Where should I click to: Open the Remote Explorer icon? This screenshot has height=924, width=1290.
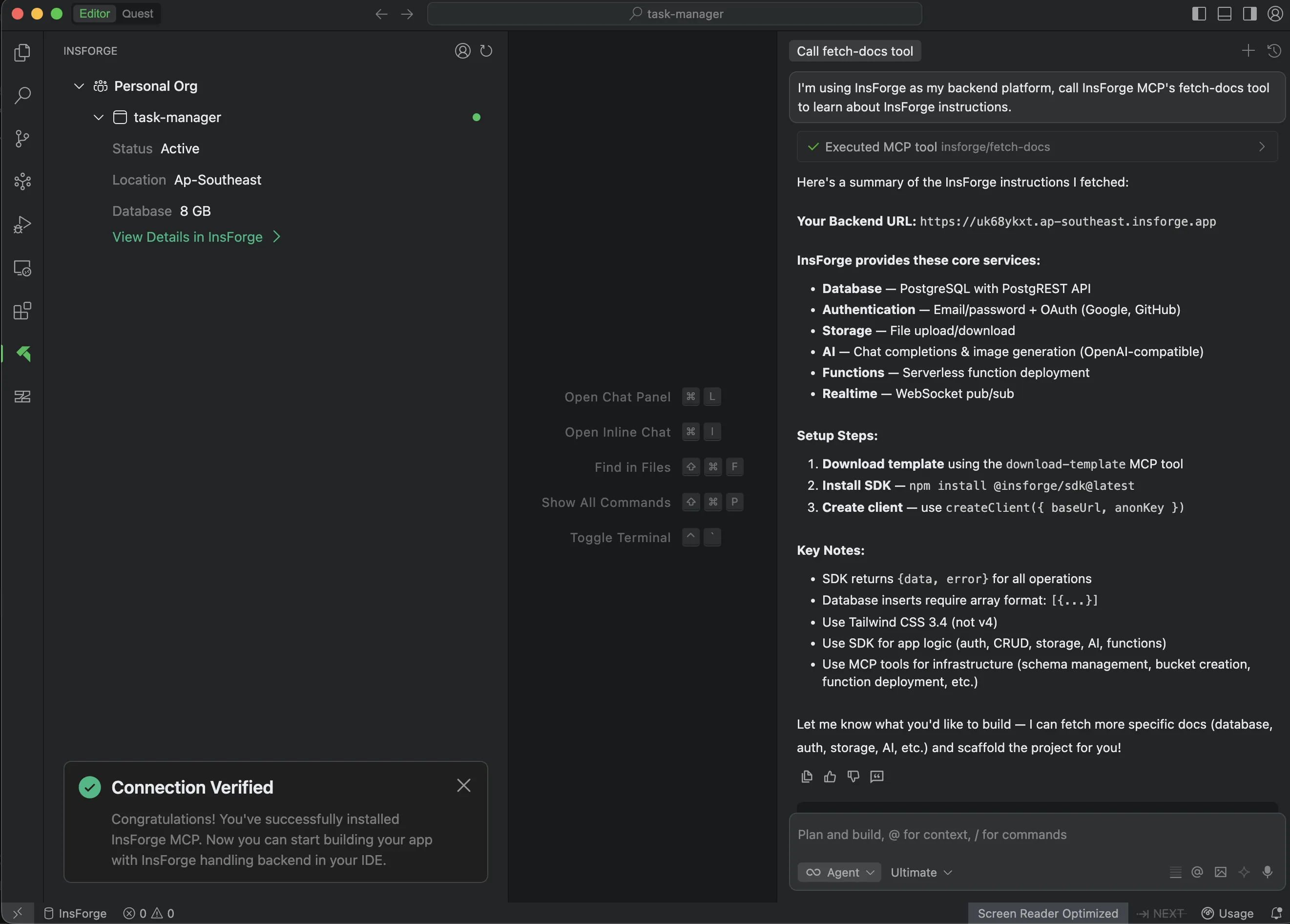click(x=22, y=268)
